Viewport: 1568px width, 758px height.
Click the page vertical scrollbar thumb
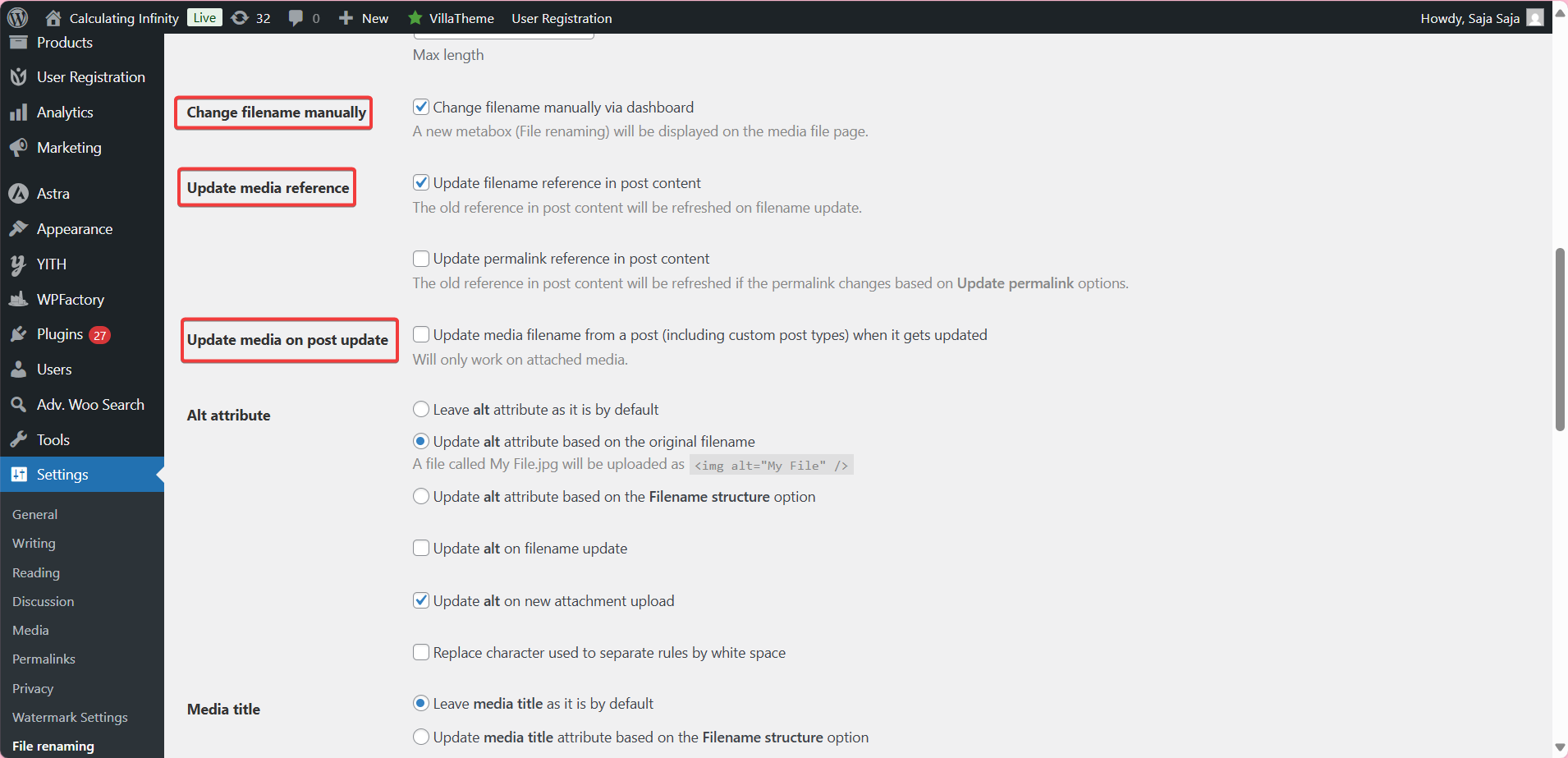[x=1560, y=338]
